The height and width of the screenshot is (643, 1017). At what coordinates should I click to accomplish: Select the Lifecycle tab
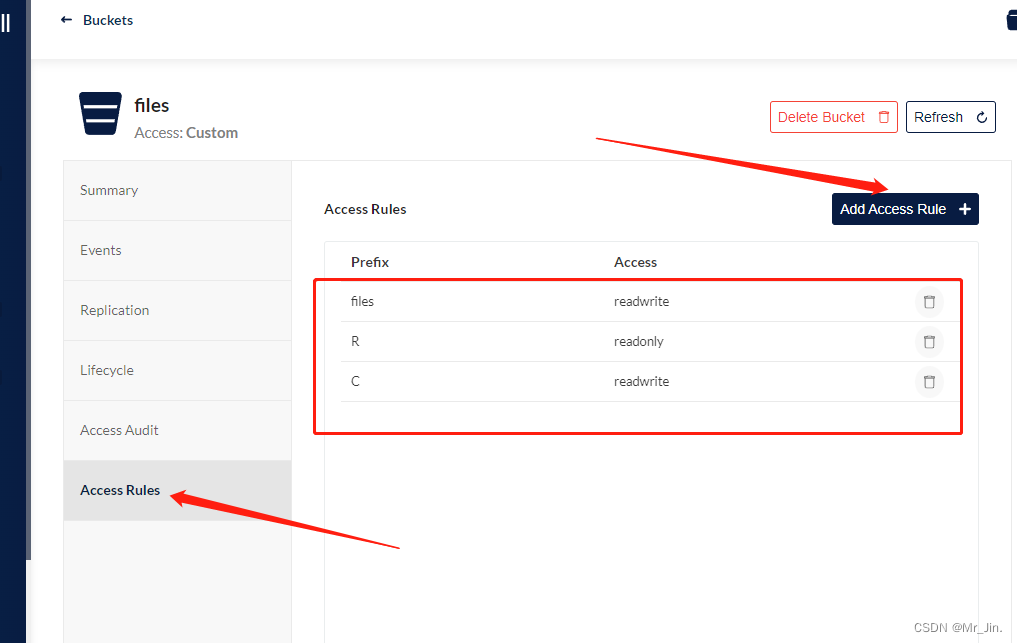(x=107, y=370)
